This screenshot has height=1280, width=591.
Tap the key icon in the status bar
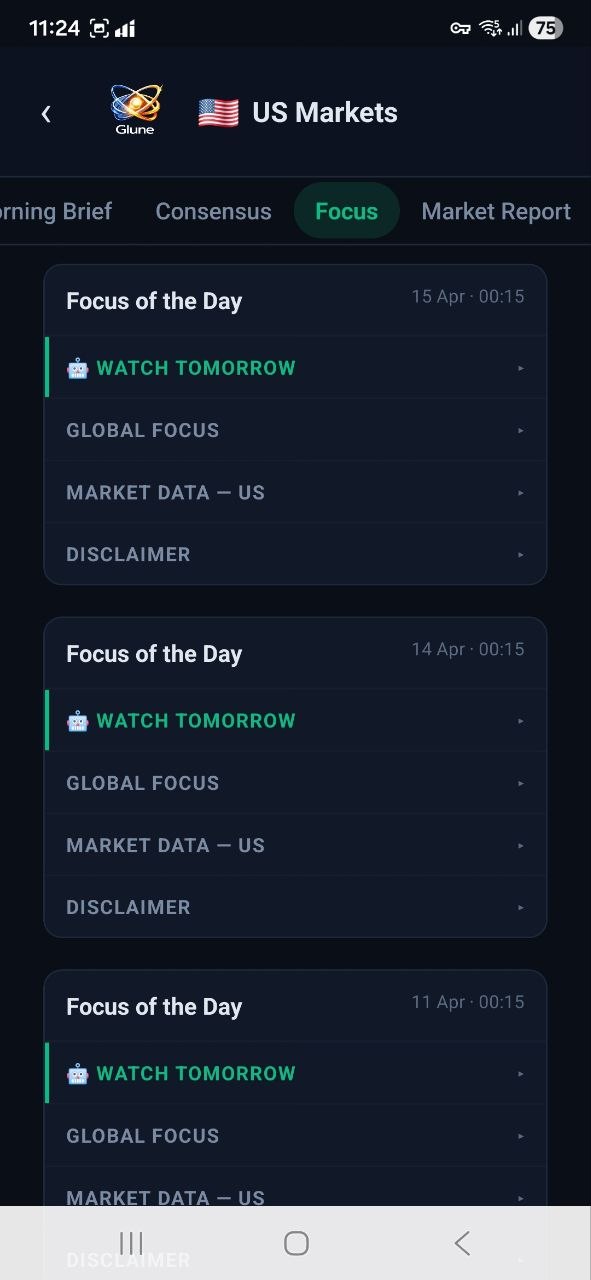[x=460, y=27]
